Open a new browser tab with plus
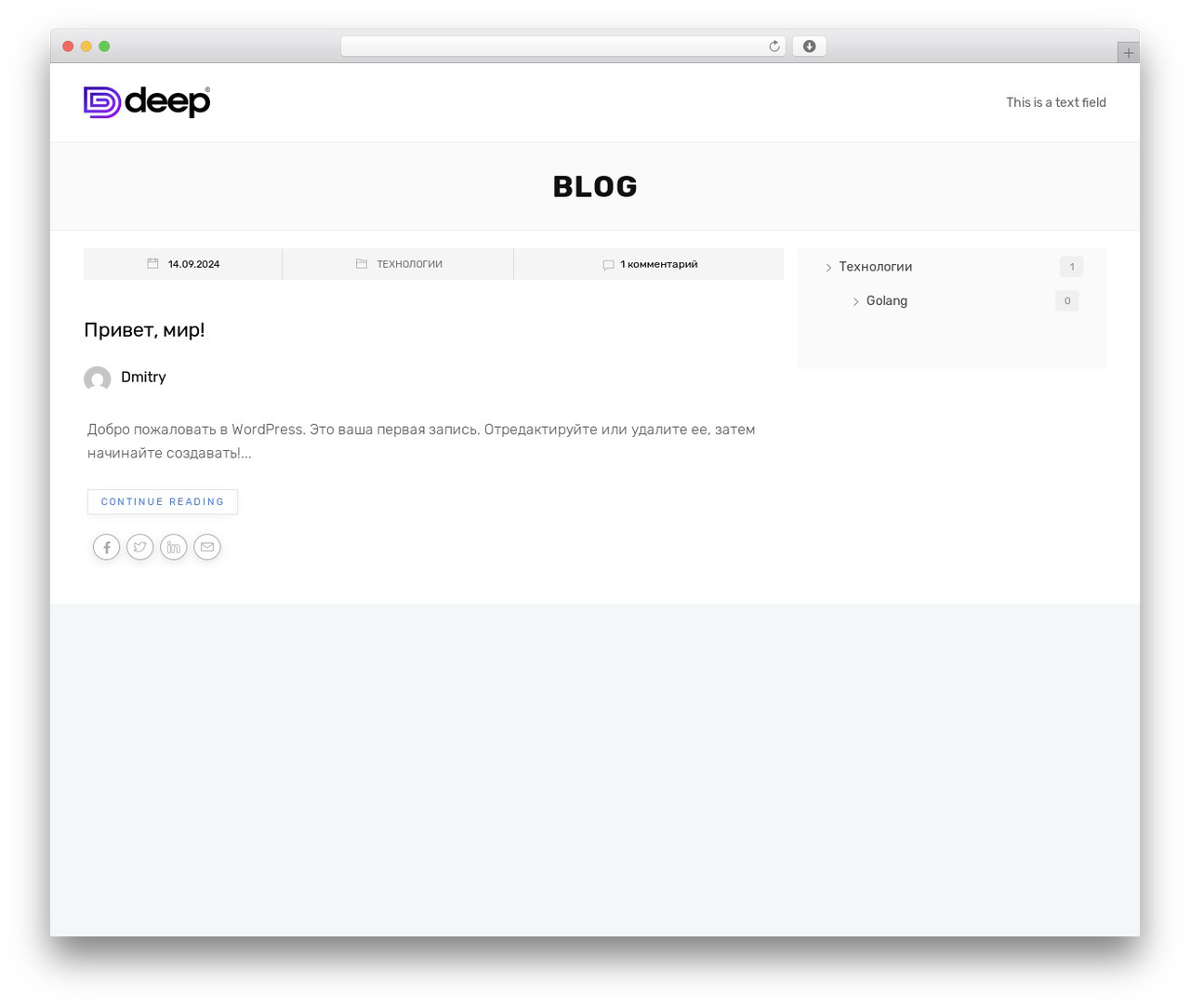The height and width of the screenshot is (1008, 1190). 1129,53
